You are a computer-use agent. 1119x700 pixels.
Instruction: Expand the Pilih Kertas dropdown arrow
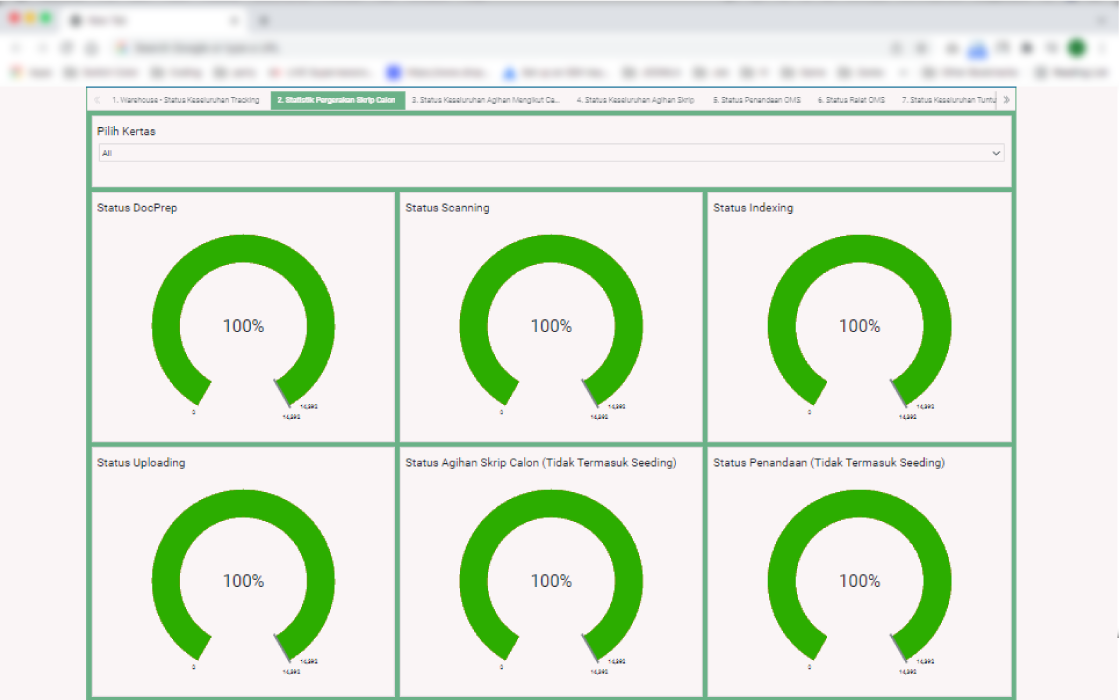(x=995, y=154)
